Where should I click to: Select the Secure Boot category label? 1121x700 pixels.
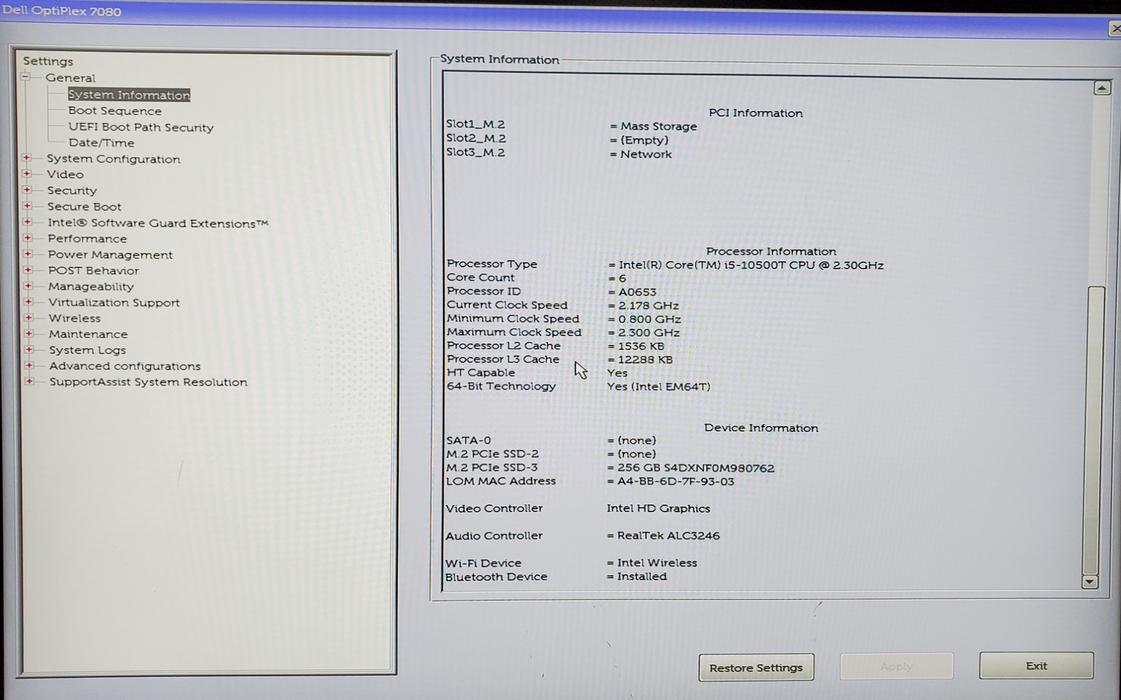[84, 207]
